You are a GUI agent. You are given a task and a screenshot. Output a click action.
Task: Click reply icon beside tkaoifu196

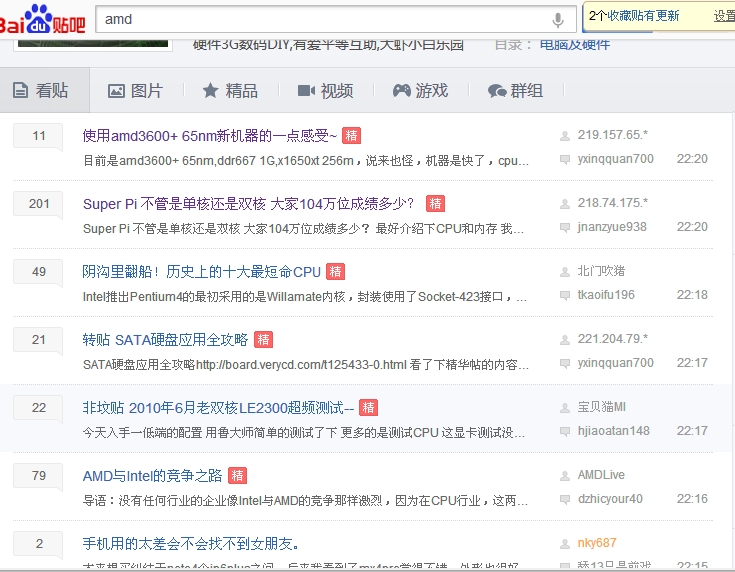(x=565, y=295)
